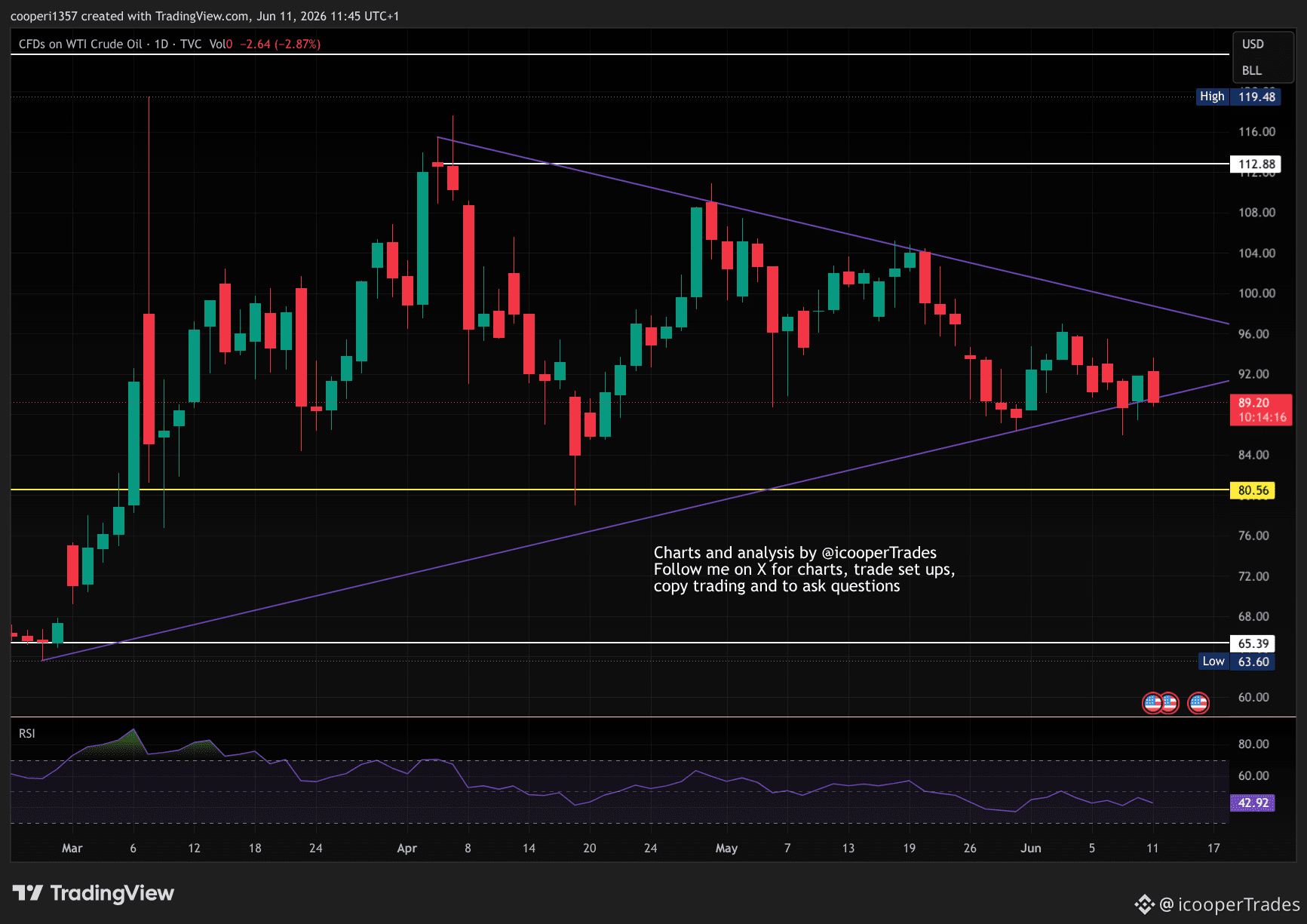
Task: Select the 65.39 horizontal line price label
Action: [x=1253, y=643]
